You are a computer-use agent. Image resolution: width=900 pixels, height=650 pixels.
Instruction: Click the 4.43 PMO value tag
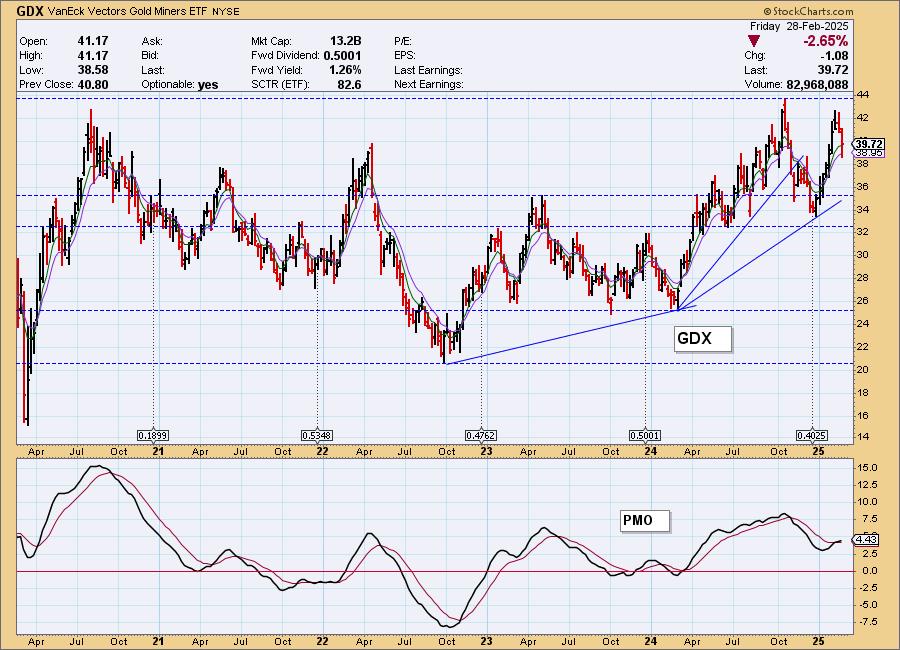[866, 539]
